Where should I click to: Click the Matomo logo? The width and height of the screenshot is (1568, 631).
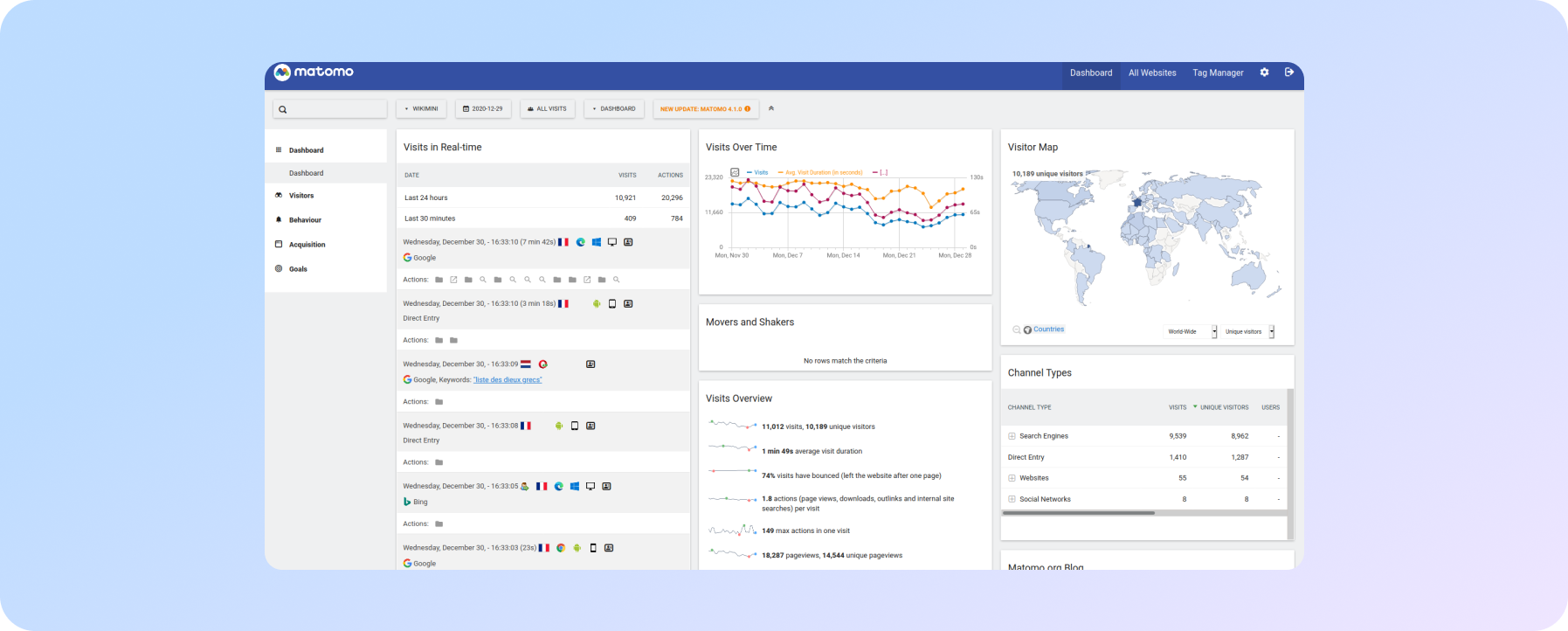314,73
